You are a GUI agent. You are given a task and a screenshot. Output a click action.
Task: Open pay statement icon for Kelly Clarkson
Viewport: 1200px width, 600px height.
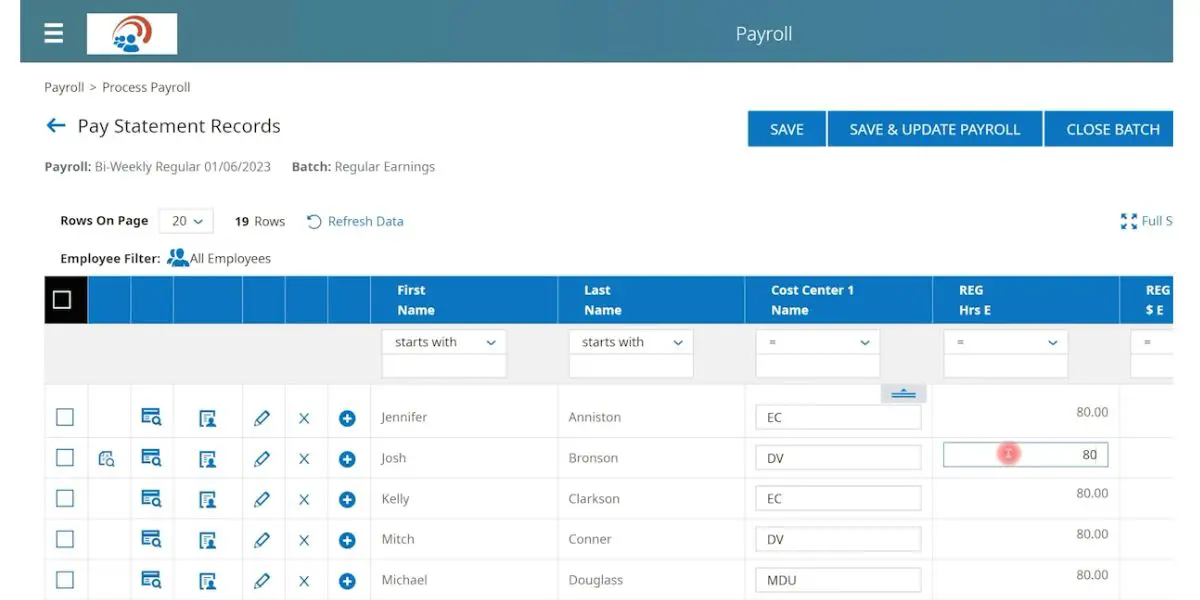[208, 499]
